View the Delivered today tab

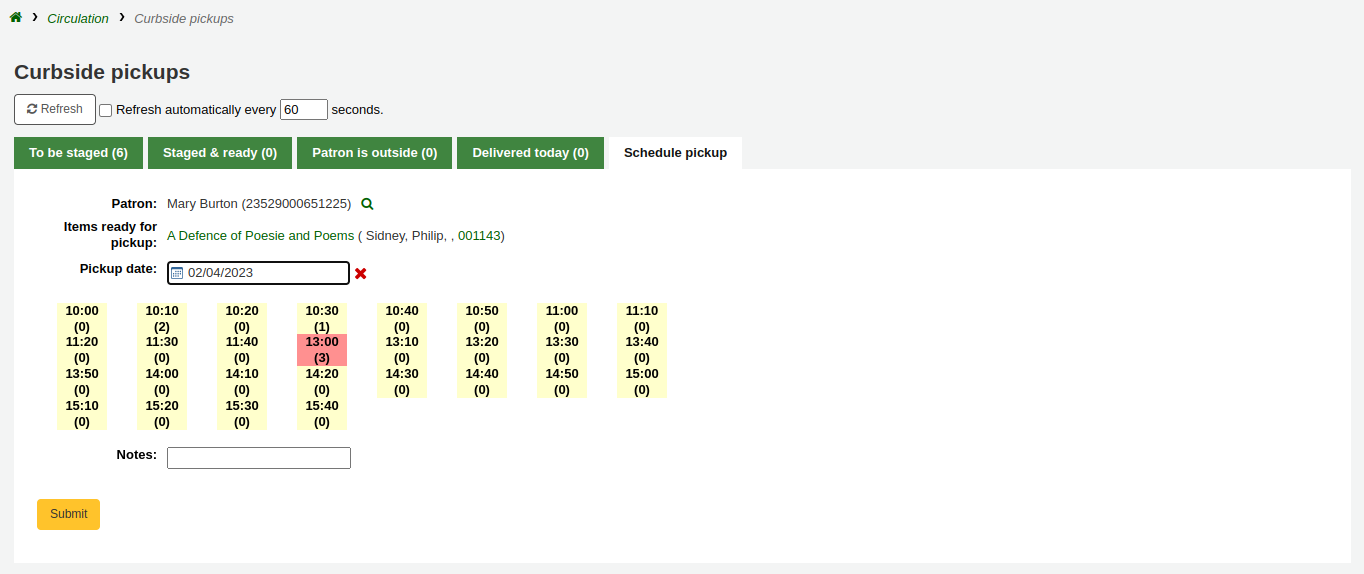[x=530, y=153]
